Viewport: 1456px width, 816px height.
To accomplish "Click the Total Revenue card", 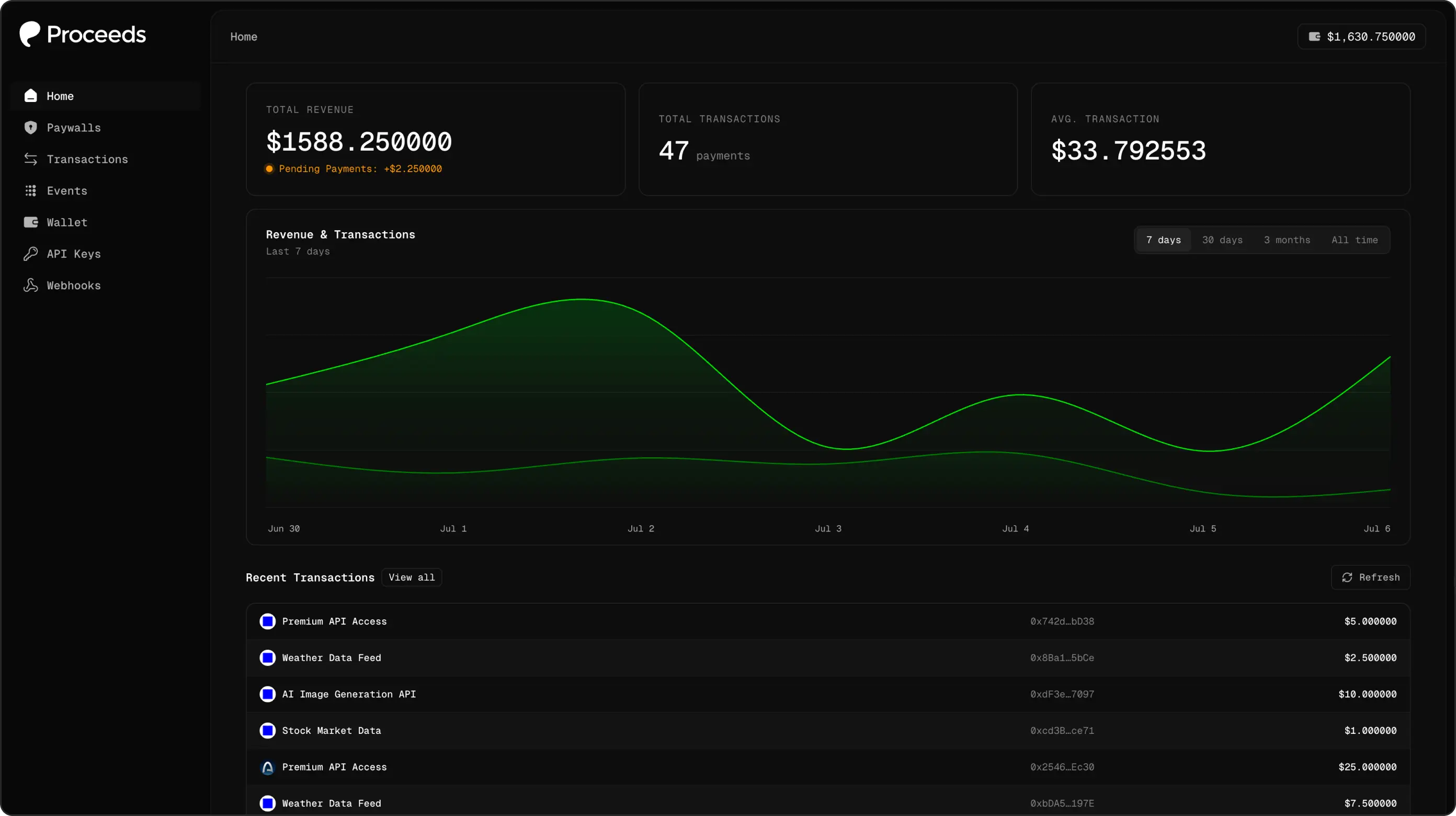I will [435, 139].
